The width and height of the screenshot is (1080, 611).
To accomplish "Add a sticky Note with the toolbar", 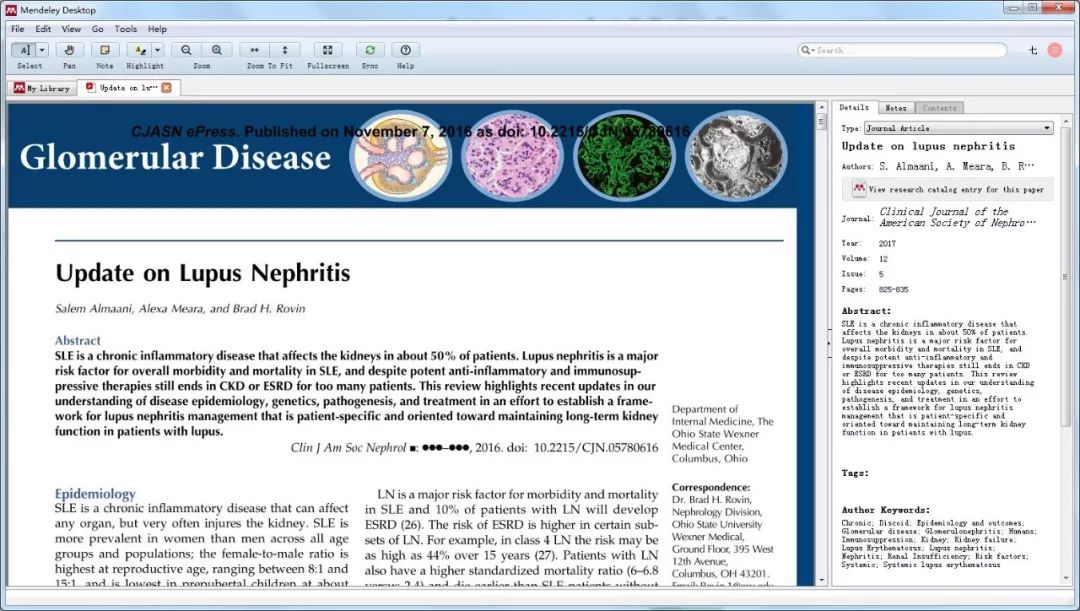I will [105, 50].
